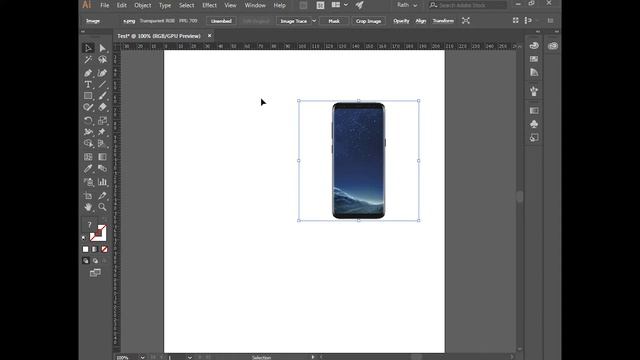The width and height of the screenshot is (640, 360).
Task: Apply Gradient fill mode
Action: [x=95, y=249]
